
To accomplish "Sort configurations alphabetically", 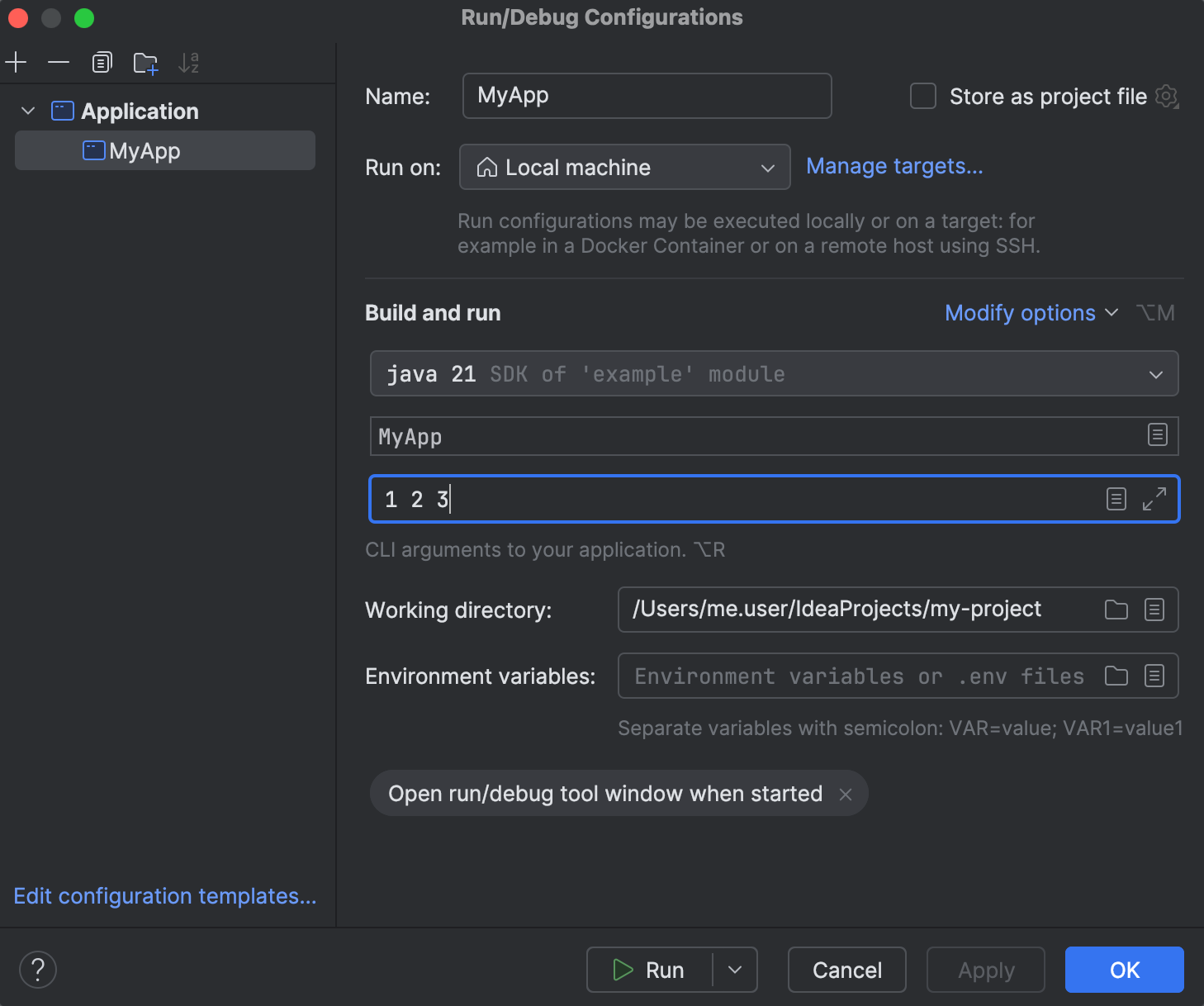I will click(x=188, y=62).
